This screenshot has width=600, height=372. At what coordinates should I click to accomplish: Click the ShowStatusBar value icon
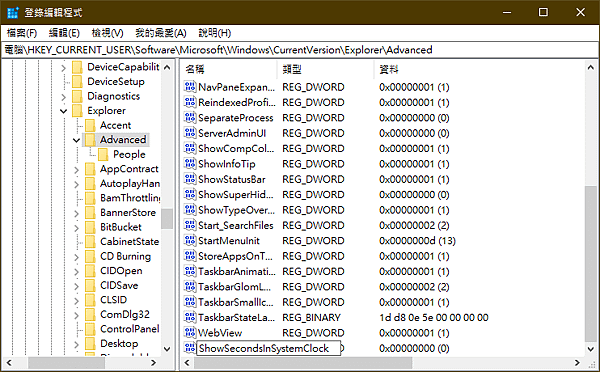[190, 179]
